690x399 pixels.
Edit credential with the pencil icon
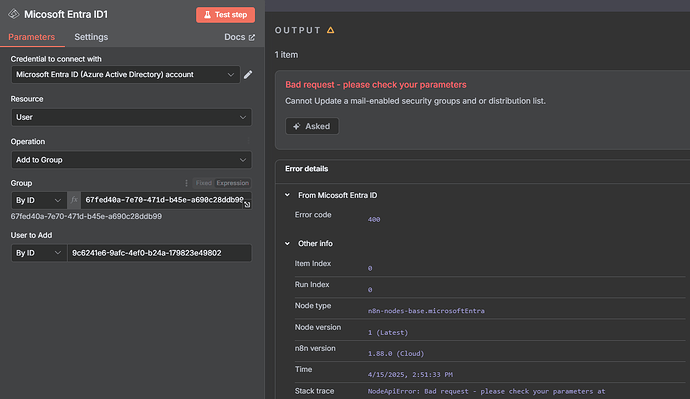(248, 74)
